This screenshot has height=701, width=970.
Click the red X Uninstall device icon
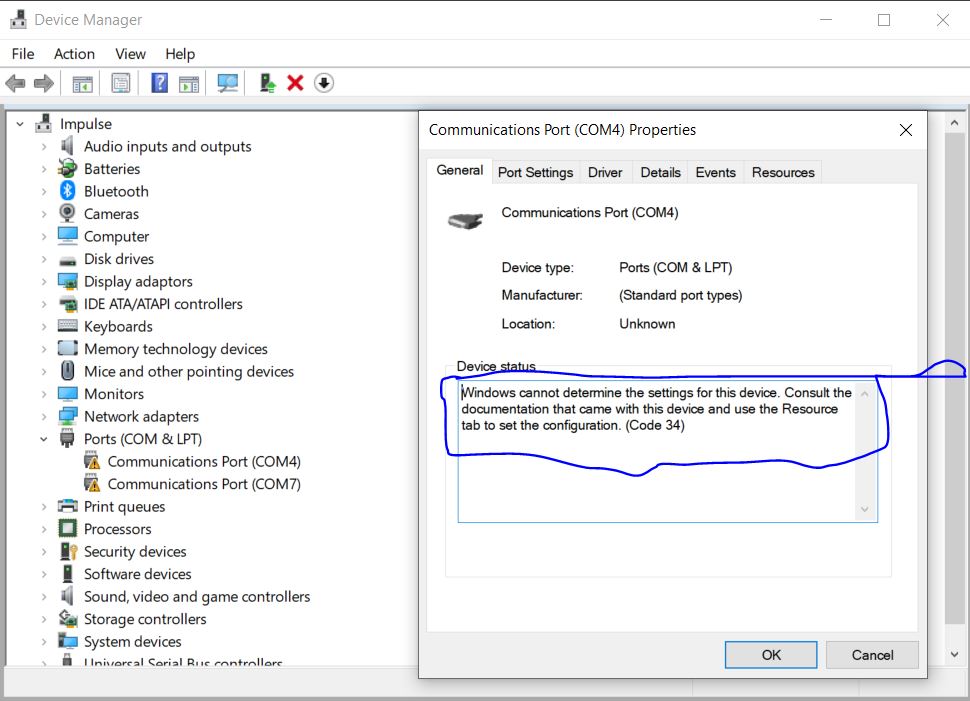(x=295, y=83)
